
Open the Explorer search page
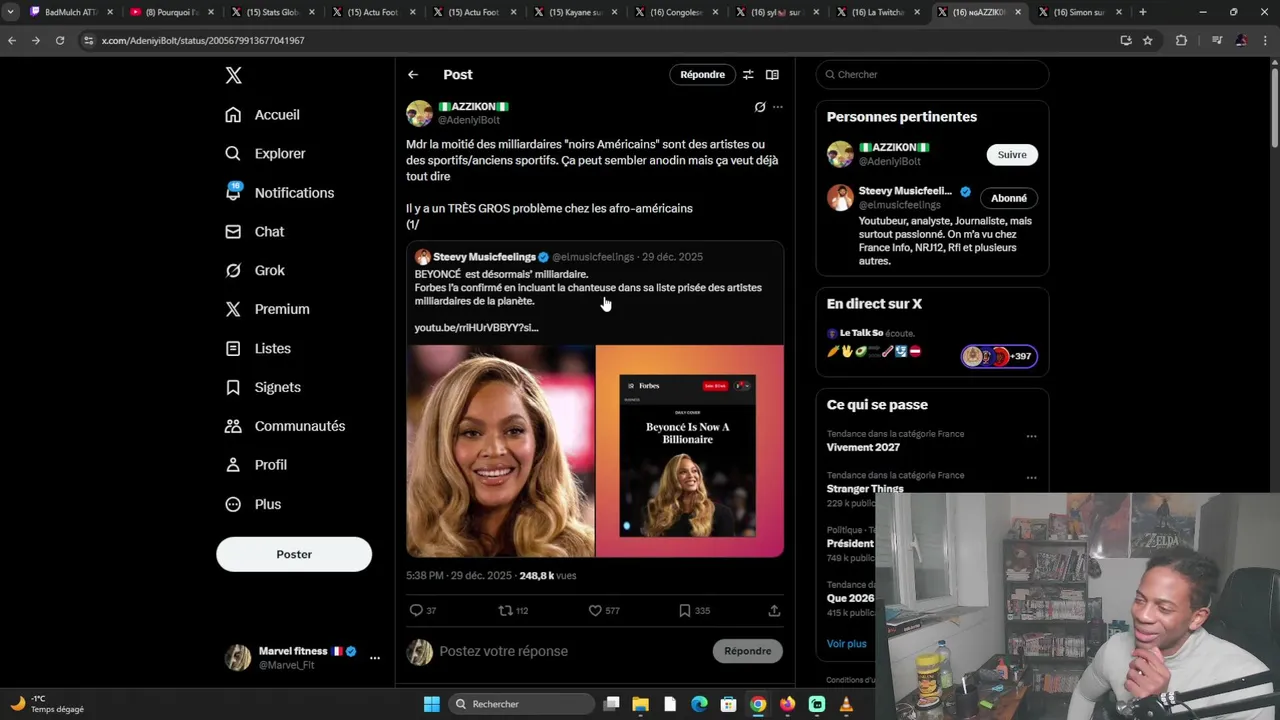click(265, 154)
